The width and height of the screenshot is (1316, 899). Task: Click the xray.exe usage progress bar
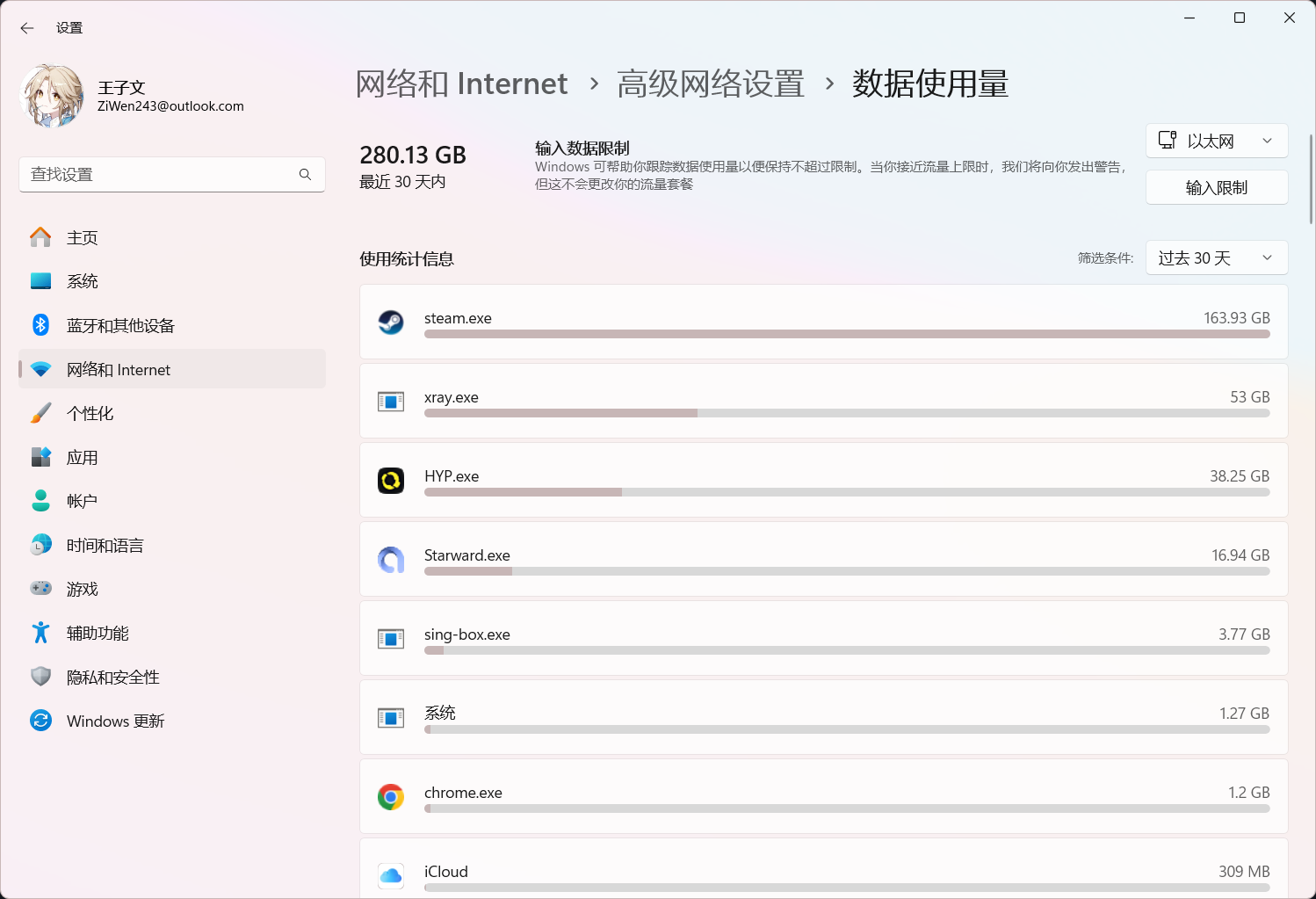click(846, 413)
